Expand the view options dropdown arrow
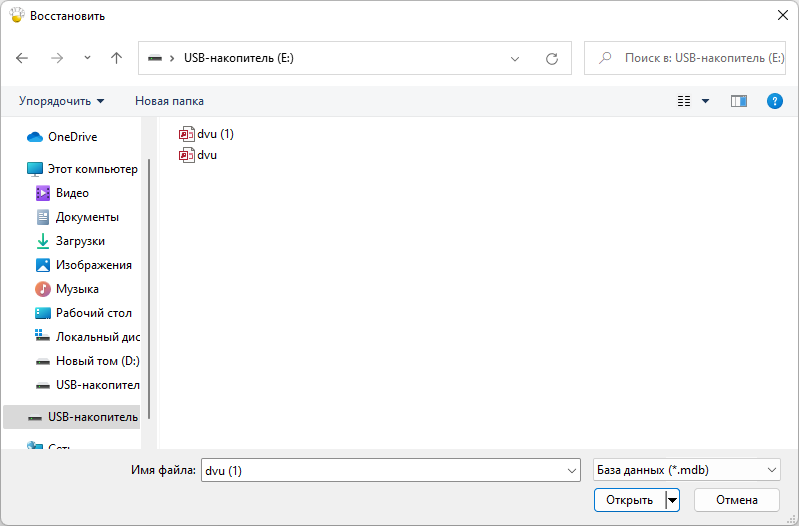799x526 pixels. pos(705,101)
